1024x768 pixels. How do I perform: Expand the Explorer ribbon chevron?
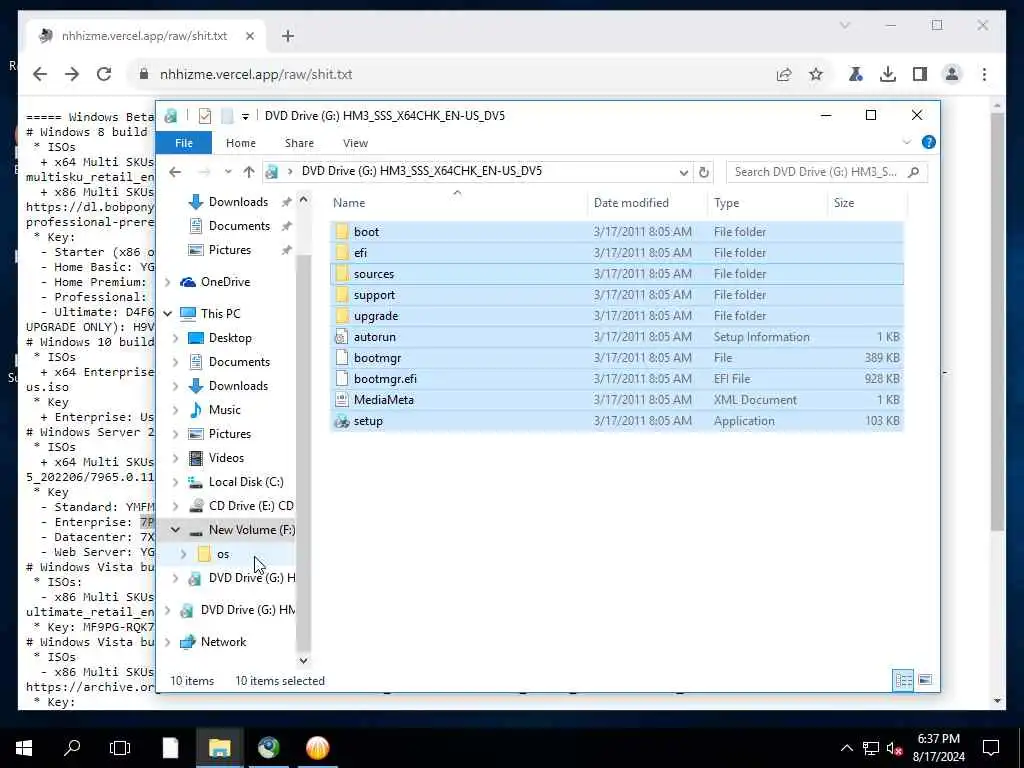point(906,142)
